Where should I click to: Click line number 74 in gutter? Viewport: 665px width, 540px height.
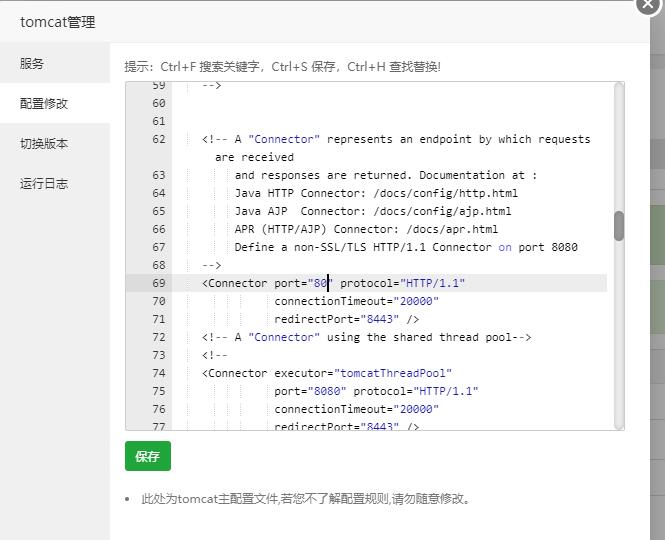point(159,373)
